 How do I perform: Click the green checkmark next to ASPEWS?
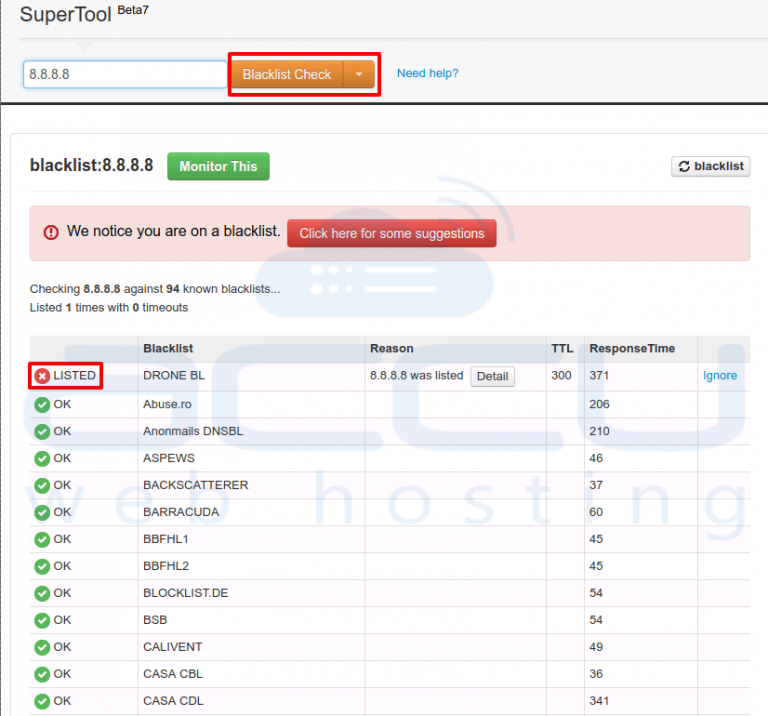pos(42,458)
